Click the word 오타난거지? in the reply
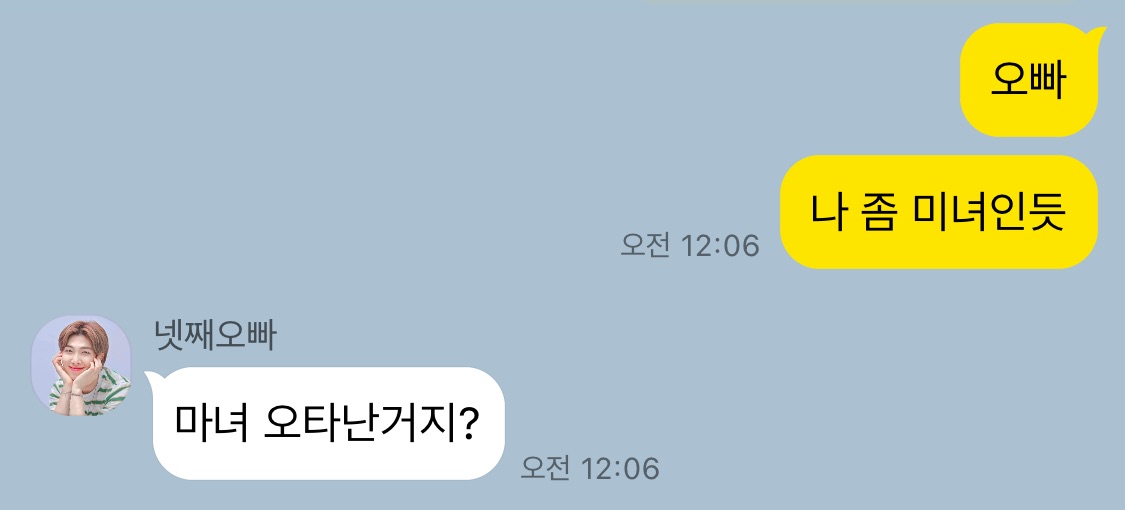 (372, 424)
